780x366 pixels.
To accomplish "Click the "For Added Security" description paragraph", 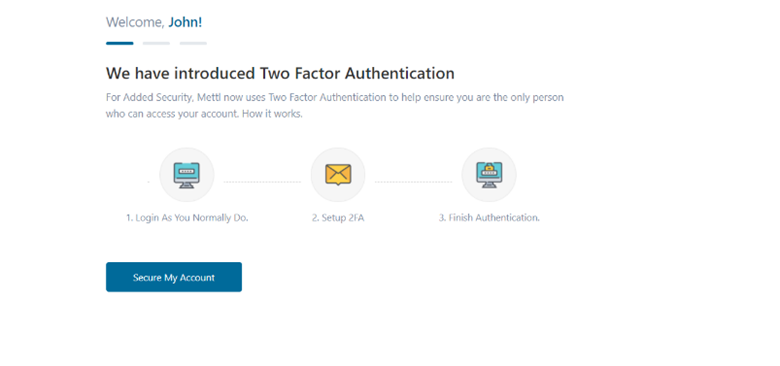I will (x=335, y=105).
